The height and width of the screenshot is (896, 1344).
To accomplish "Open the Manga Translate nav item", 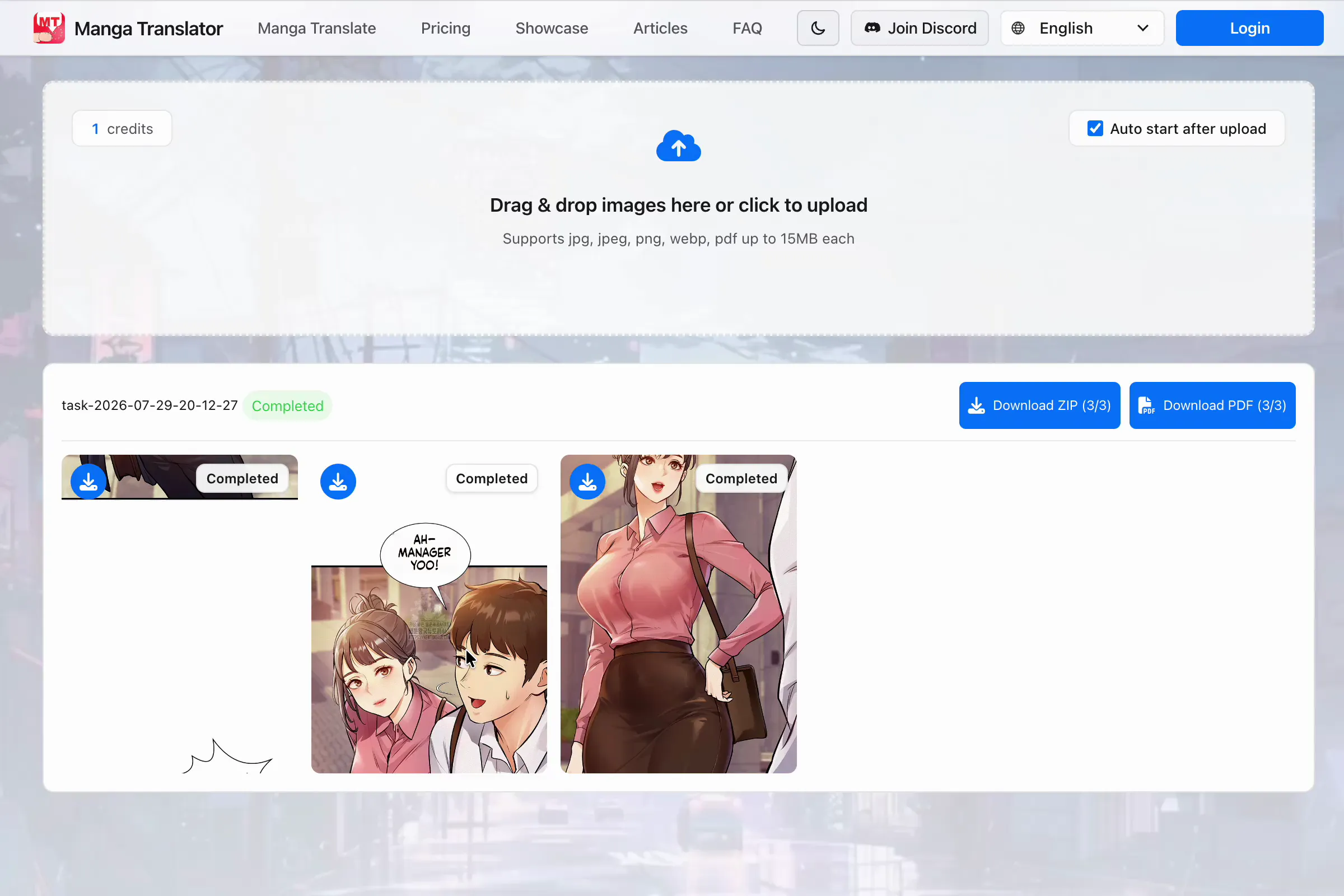I will point(316,28).
